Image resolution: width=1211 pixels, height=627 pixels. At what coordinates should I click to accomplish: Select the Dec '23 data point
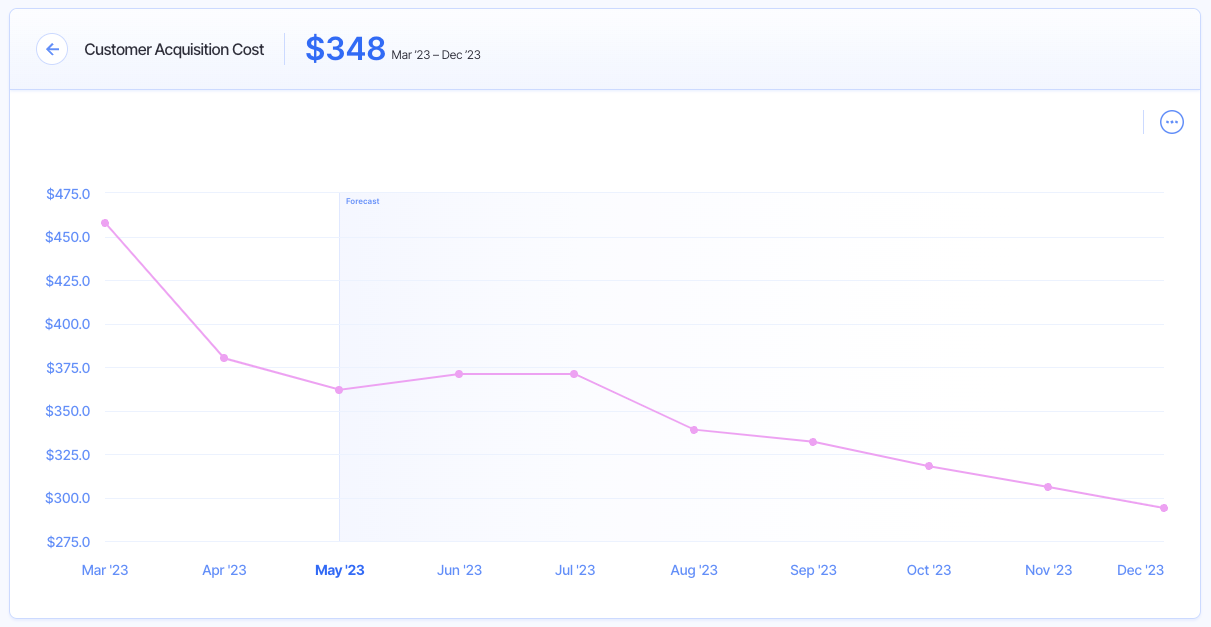(1163, 507)
